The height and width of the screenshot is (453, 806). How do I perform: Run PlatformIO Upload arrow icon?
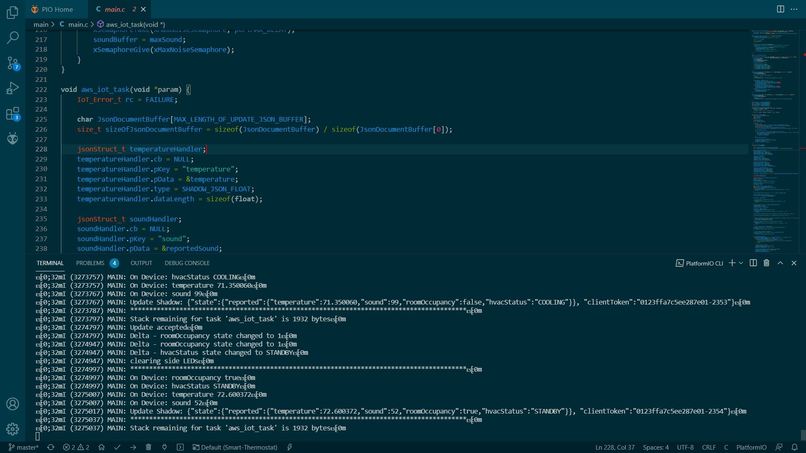point(133,447)
